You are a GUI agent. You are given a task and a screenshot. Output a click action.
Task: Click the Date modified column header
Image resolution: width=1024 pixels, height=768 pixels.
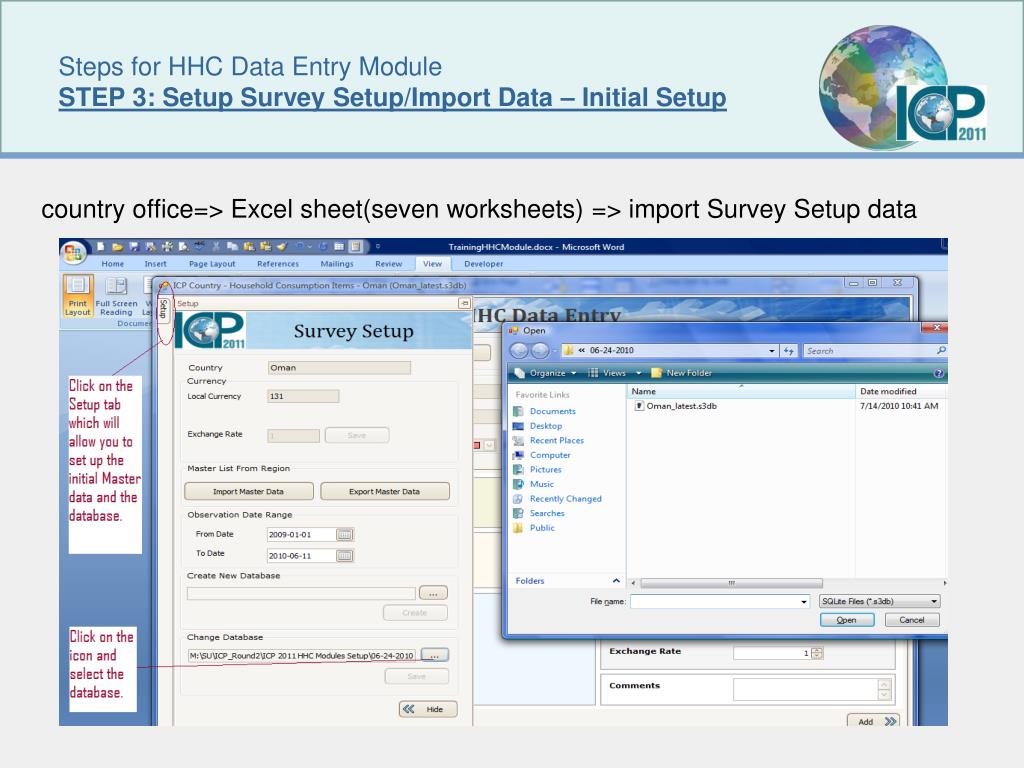tap(901, 391)
